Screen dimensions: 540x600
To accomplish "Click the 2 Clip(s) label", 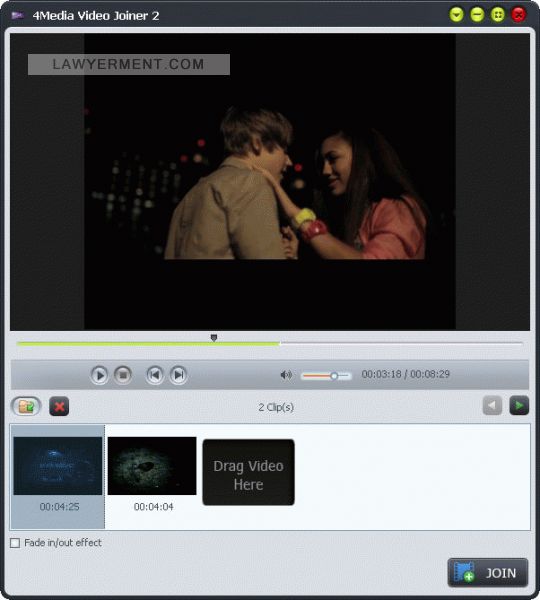I will click(276, 407).
